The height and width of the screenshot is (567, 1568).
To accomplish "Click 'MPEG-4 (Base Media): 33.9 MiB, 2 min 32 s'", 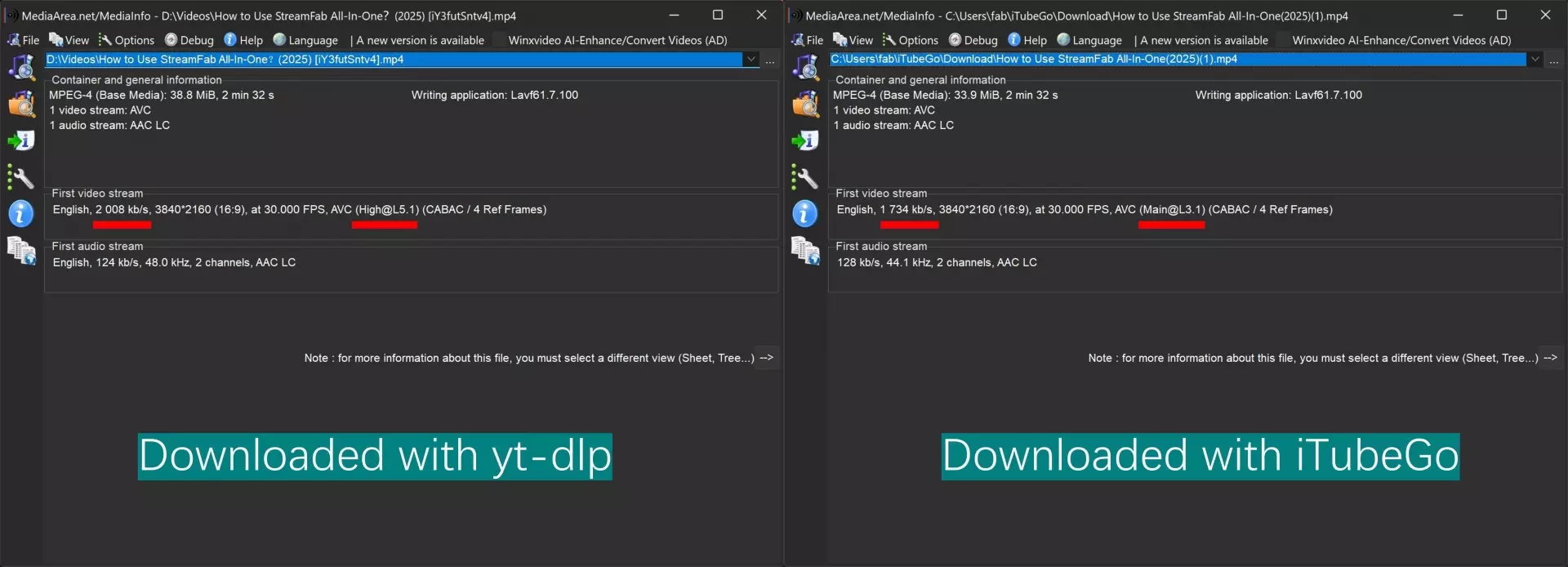I will pos(946,96).
